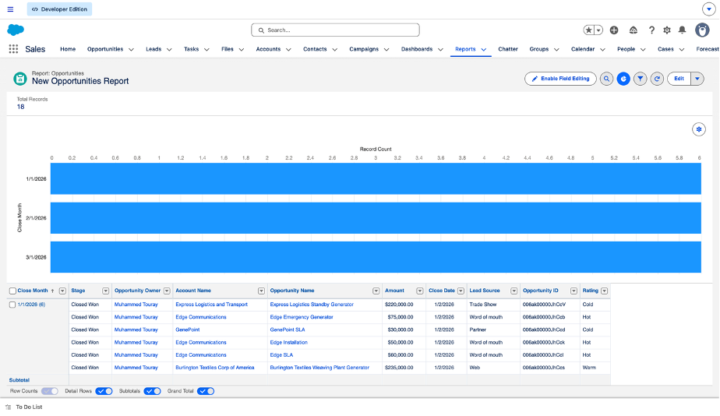Open the Favorites list dropdown arrow
The height and width of the screenshot is (416, 720).
click(598, 30)
